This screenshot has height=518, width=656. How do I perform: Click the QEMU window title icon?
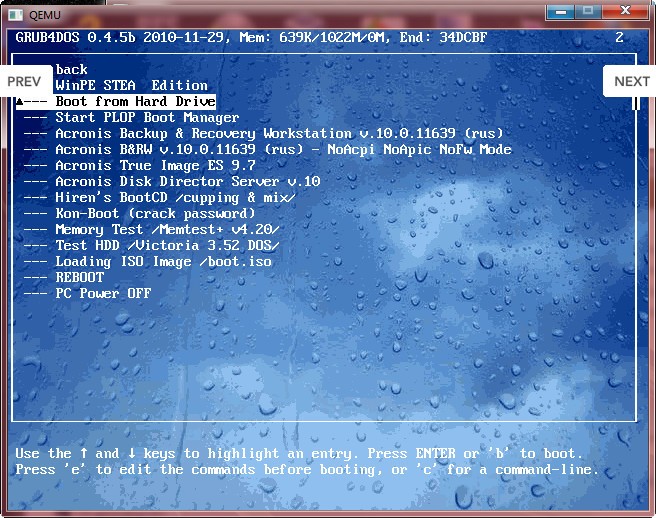tap(16, 15)
